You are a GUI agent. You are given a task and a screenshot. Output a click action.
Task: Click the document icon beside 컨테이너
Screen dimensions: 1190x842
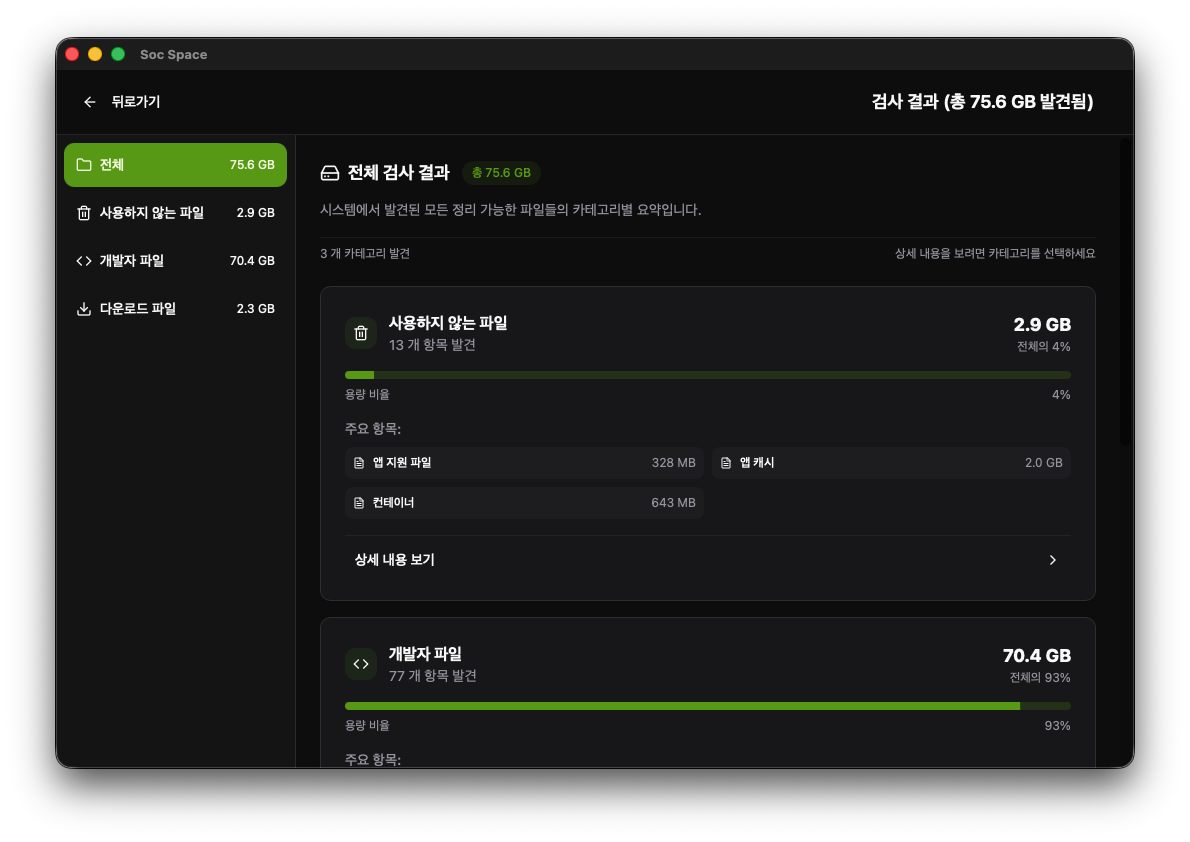click(359, 502)
